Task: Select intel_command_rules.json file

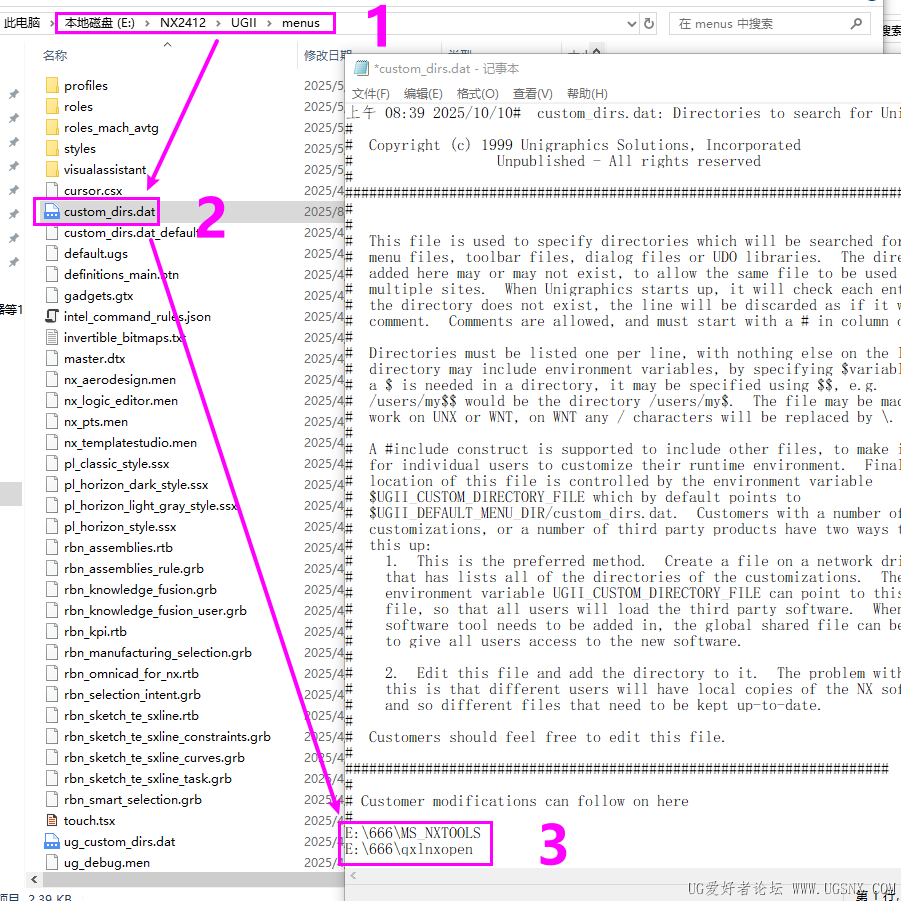Action: pos(137,317)
